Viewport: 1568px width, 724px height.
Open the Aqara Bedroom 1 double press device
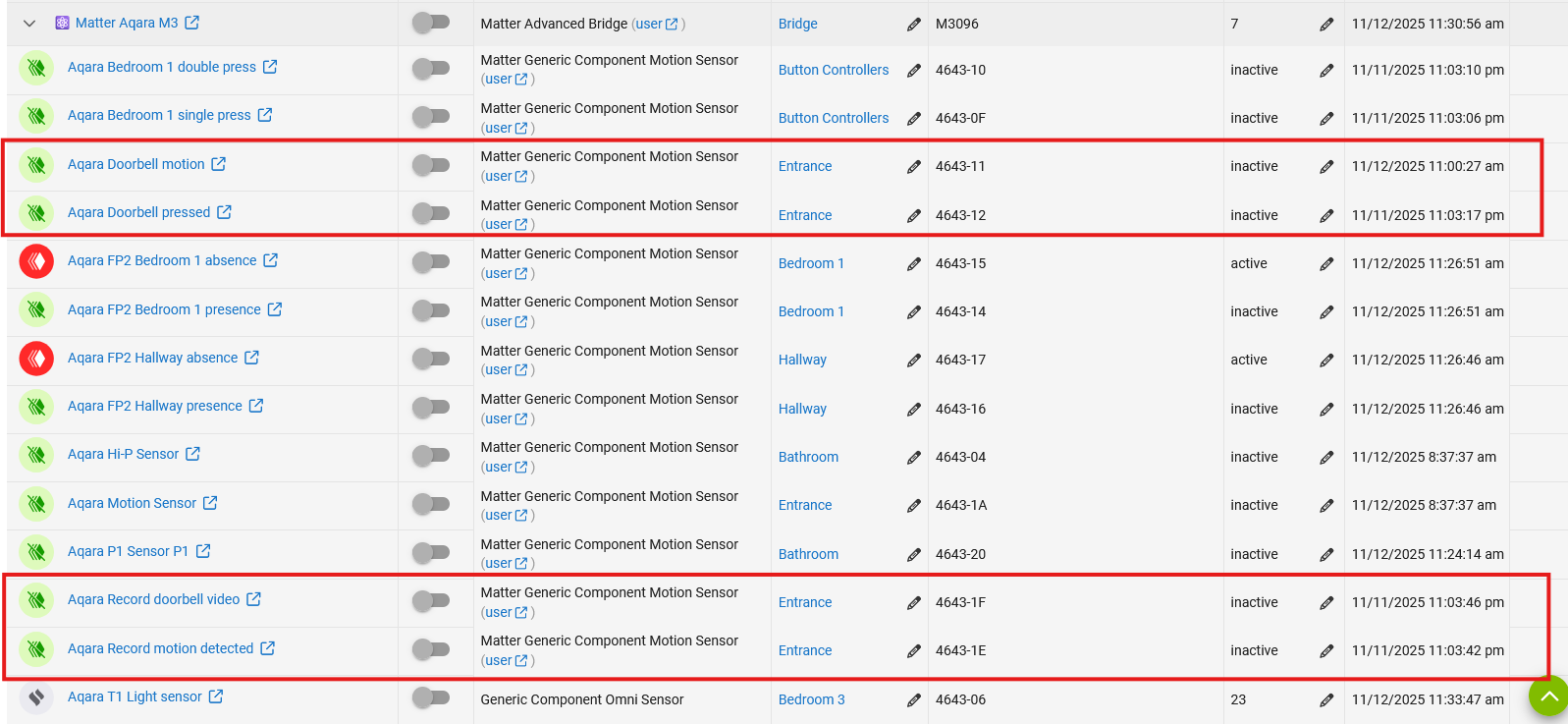tap(161, 67)
